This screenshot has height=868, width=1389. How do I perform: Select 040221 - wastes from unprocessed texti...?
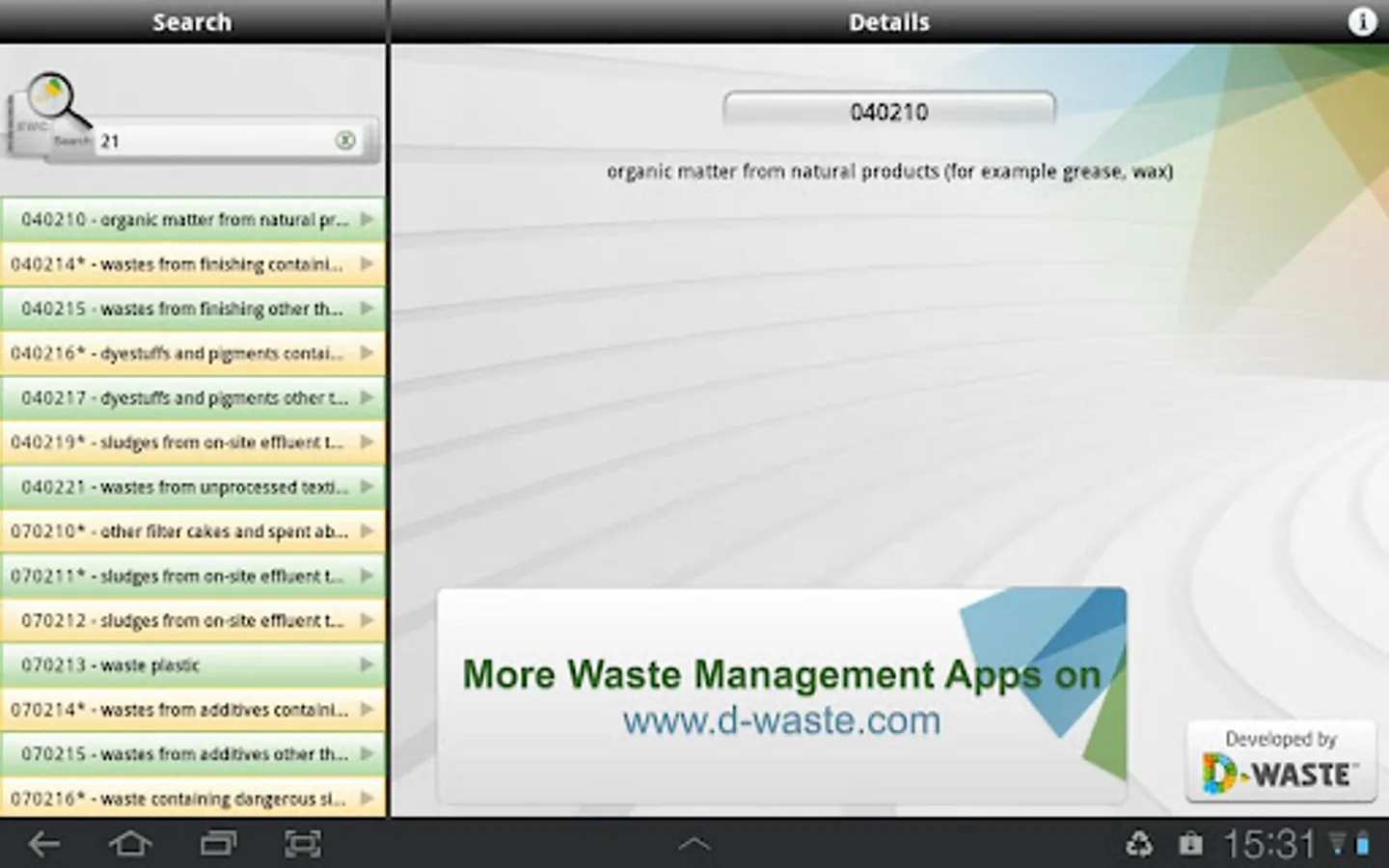pyautogui.click(x=193, y=487)
